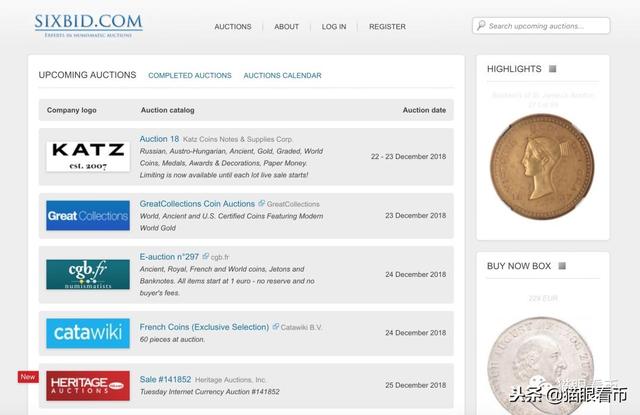Viewport: 640px width, 415px height.
Task: Click the SIXBID.COM logo
Action: [89, 25]
